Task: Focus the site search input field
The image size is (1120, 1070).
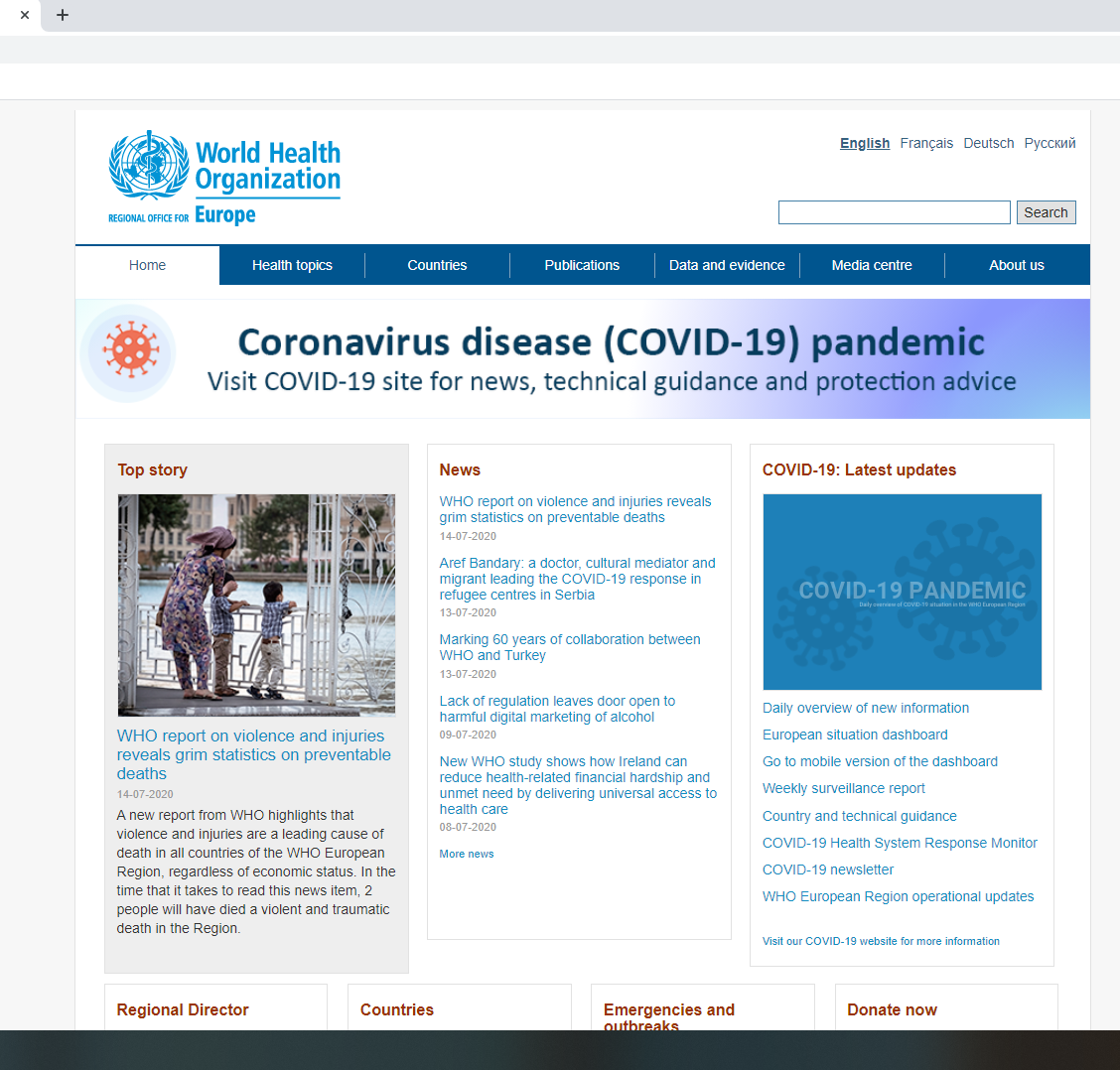Action: coord(895,212)
